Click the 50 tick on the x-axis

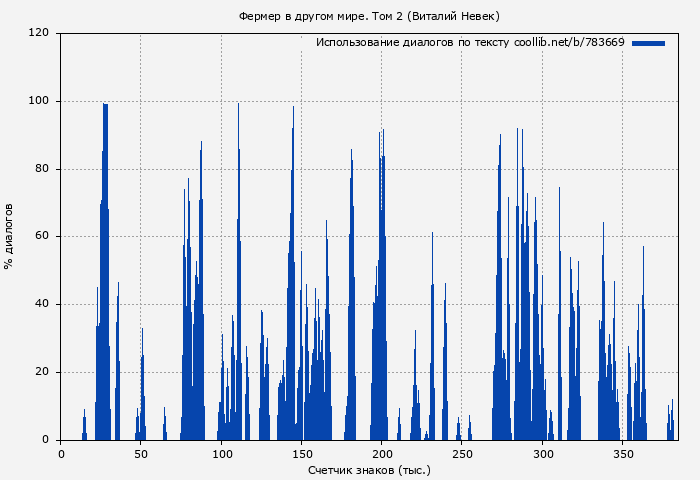[140, 454]
